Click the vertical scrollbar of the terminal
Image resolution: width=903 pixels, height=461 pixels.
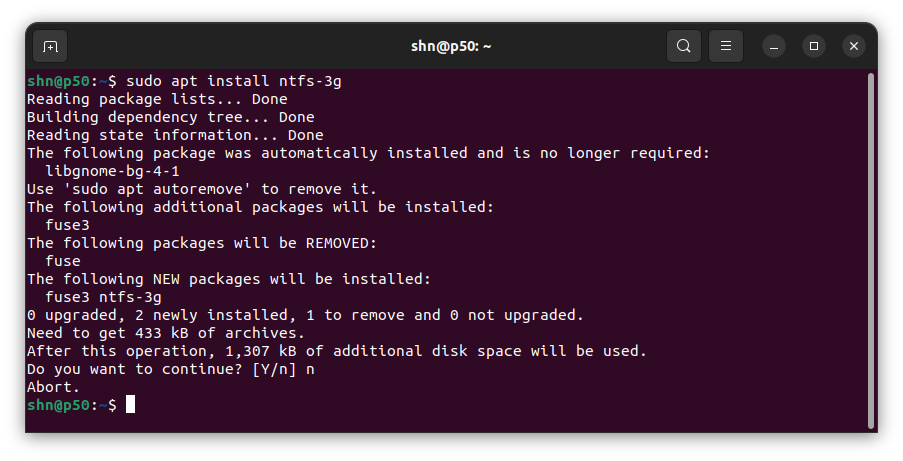click(x=871, y=251)
